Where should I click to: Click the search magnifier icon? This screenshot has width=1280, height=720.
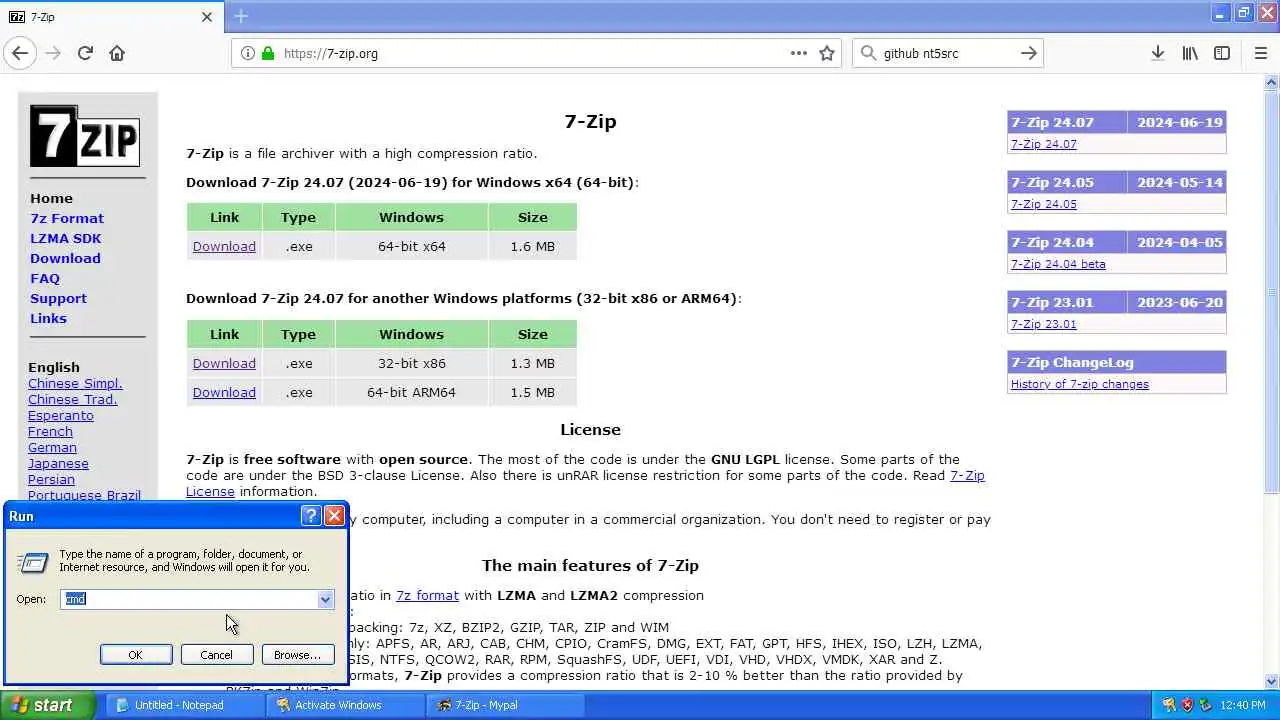point(868,53)
